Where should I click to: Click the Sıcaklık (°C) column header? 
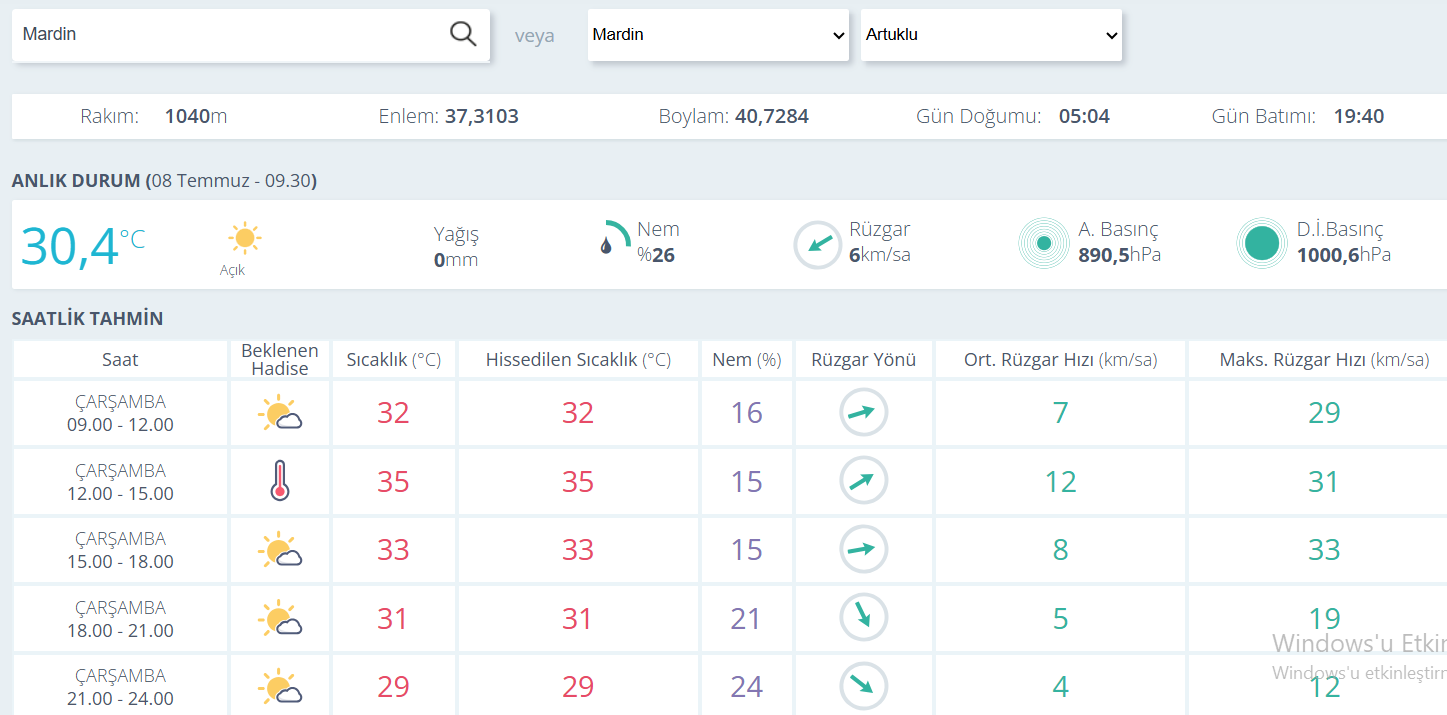394,360
